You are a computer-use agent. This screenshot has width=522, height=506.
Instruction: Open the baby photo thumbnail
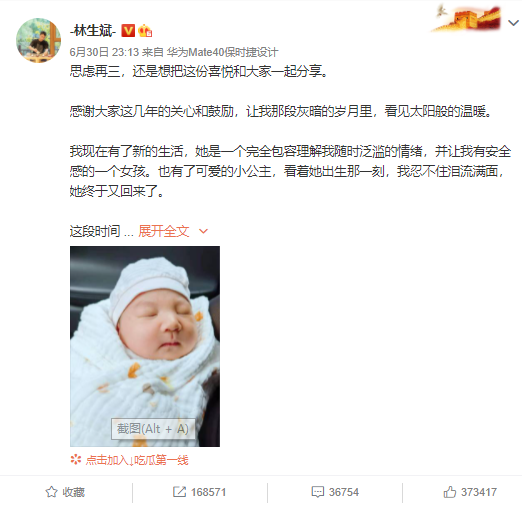click(x=145, y=346)
